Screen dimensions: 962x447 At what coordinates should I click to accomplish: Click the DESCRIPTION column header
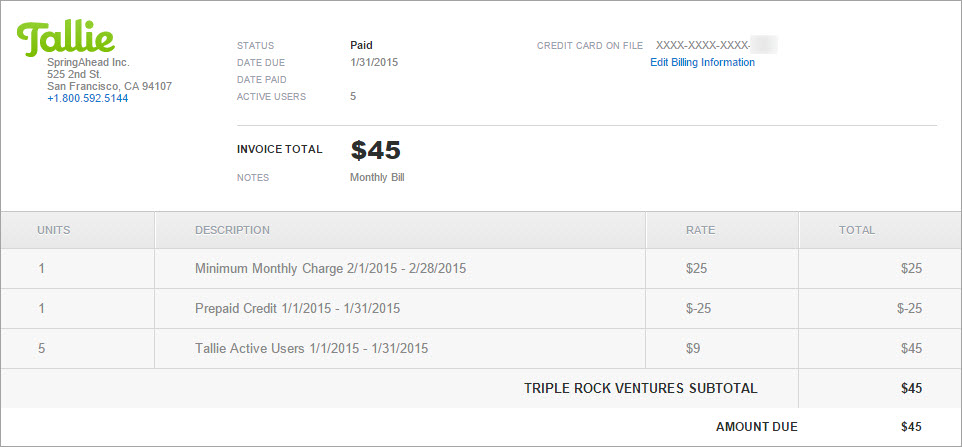point(233,231)
